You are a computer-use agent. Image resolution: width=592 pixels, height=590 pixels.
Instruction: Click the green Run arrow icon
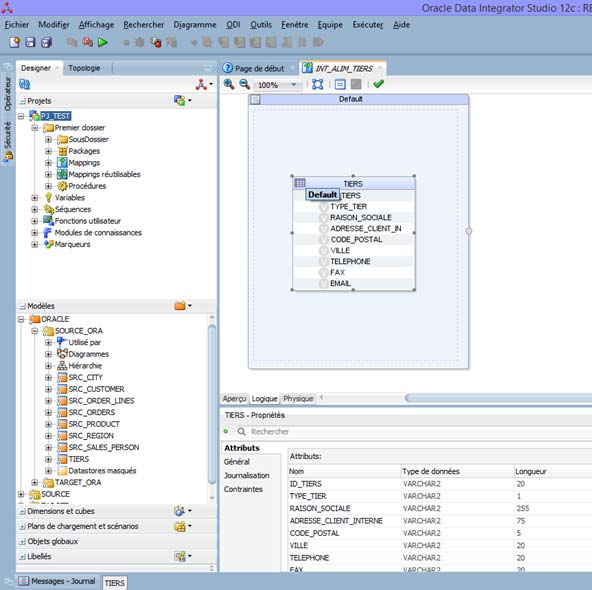pyautogui.click(x=103, y=42)
